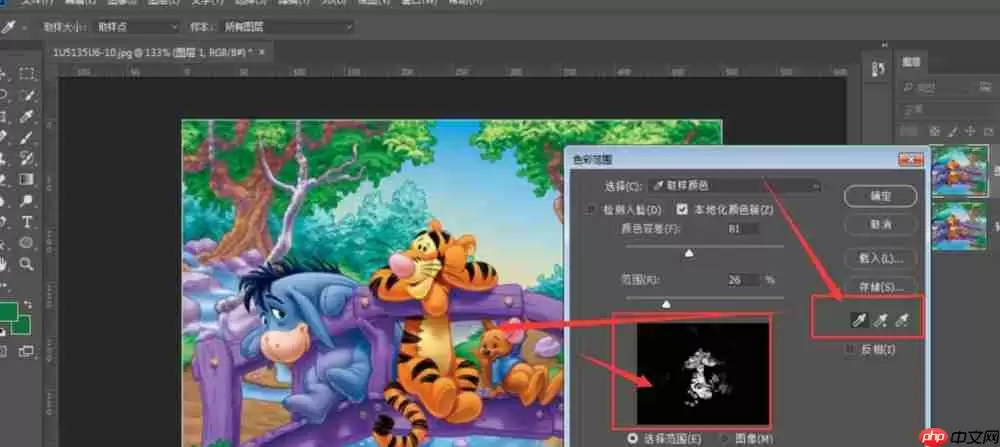Click the 颜色容差 fuzziness slider handle
The image size is (1000, 447).
click(689, 253)
